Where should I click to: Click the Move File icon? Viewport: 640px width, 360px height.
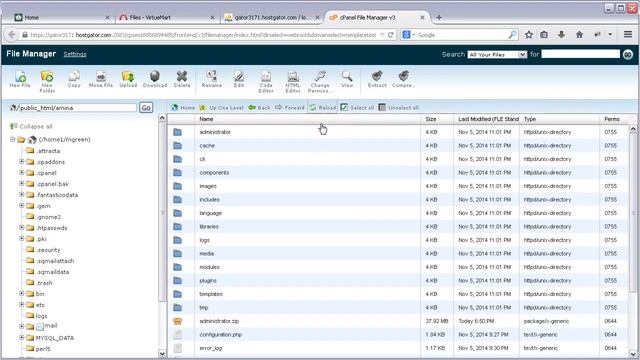101,79
